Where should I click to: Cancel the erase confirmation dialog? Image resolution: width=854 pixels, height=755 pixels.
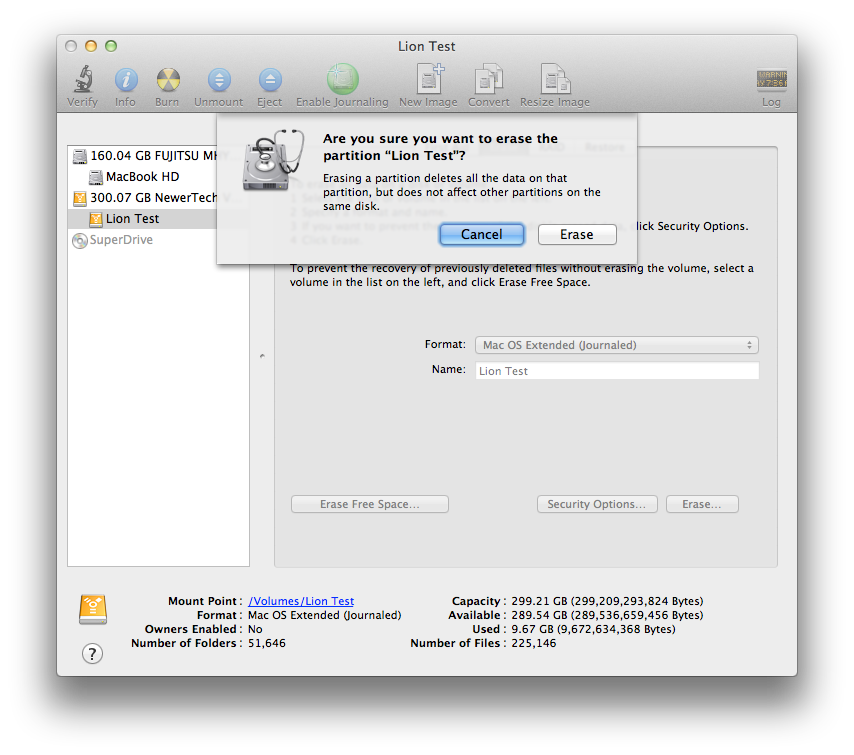tap(482, 234)
